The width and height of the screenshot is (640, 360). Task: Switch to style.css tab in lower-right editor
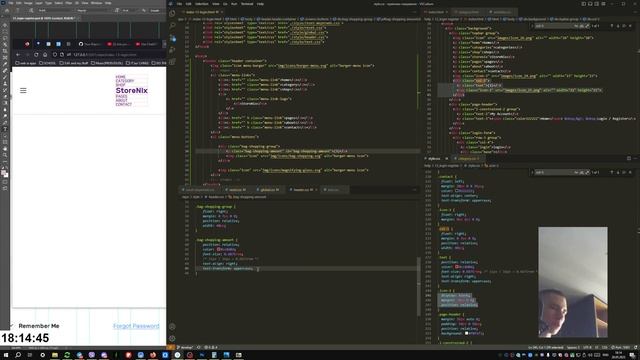click(x=434, y=158)
